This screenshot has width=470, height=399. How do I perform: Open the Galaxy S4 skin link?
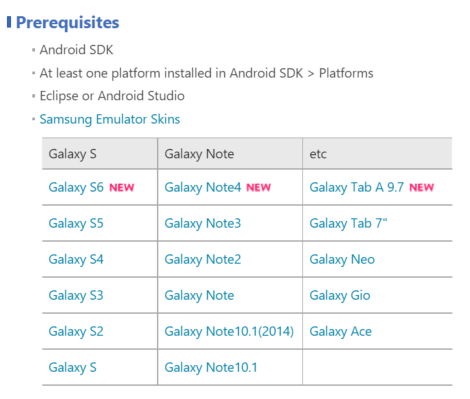[x=76, y=260]
